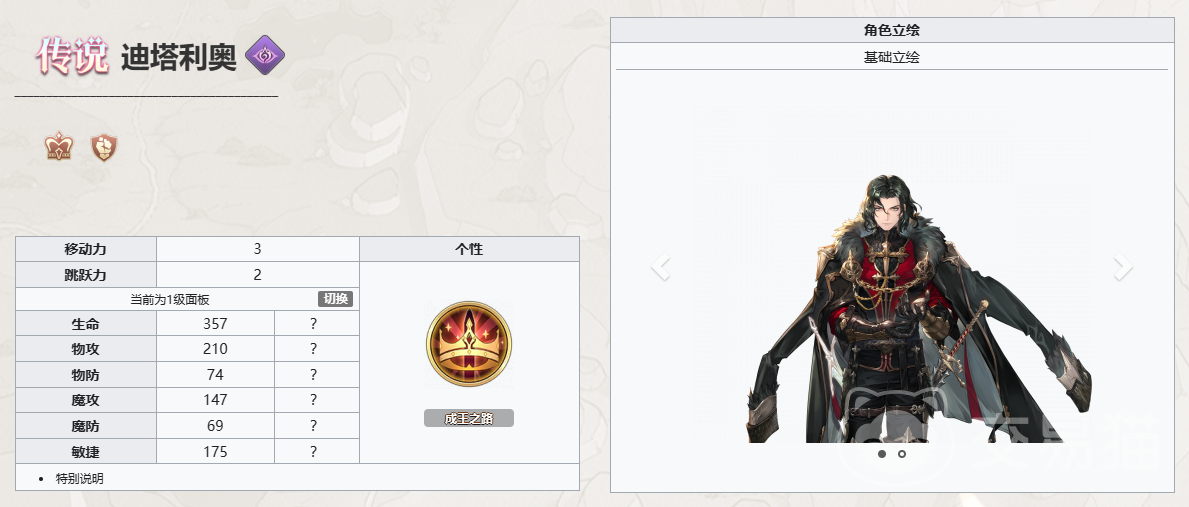Click the 特别说明 bullet item
This screenshot has height=507, width=1189.
[80, 478]
